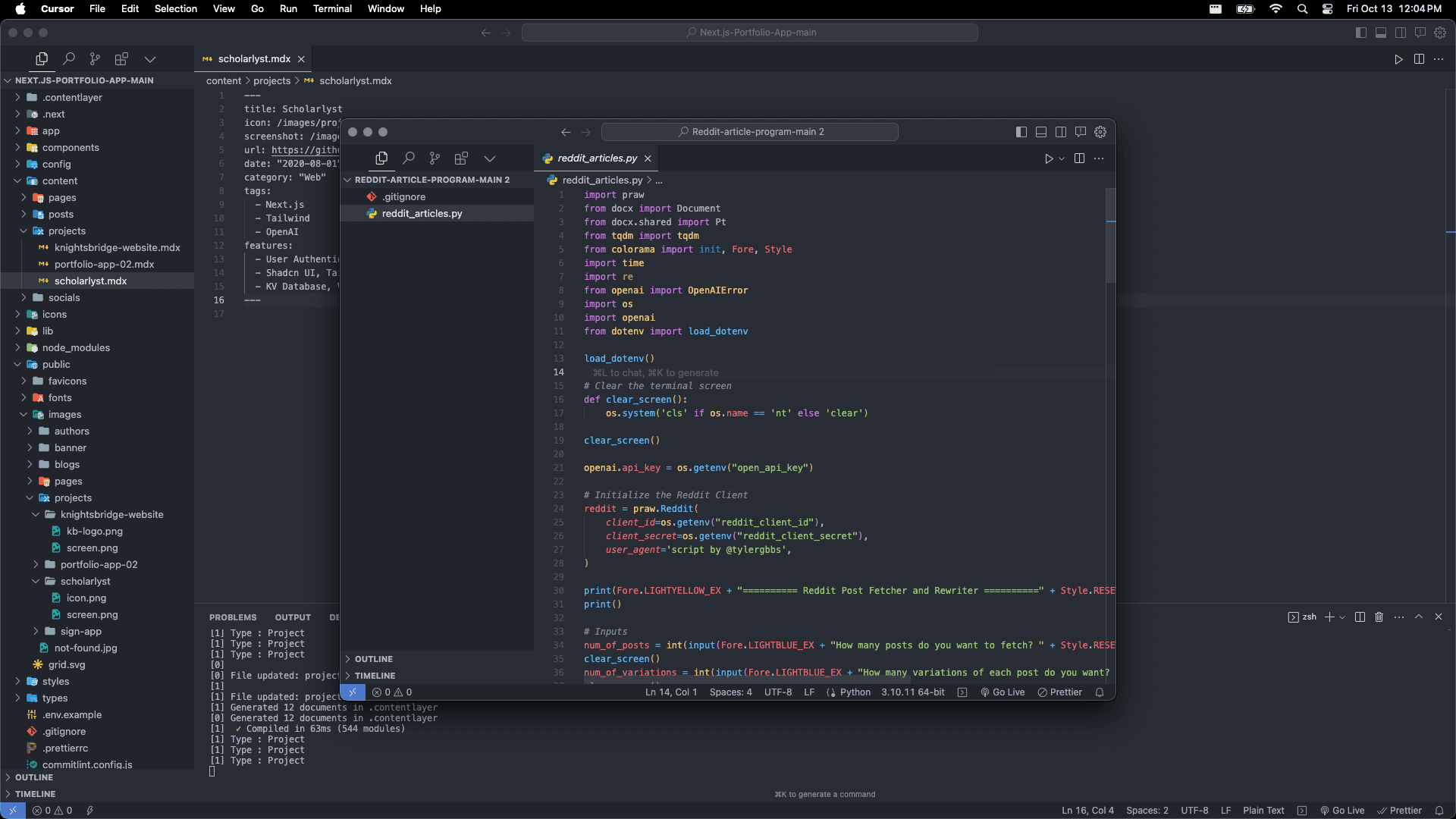The width and height of the screenshot is (1456, 819).
Task: Click the Reddit-article-program-main 2 search field
Action: 749,132
